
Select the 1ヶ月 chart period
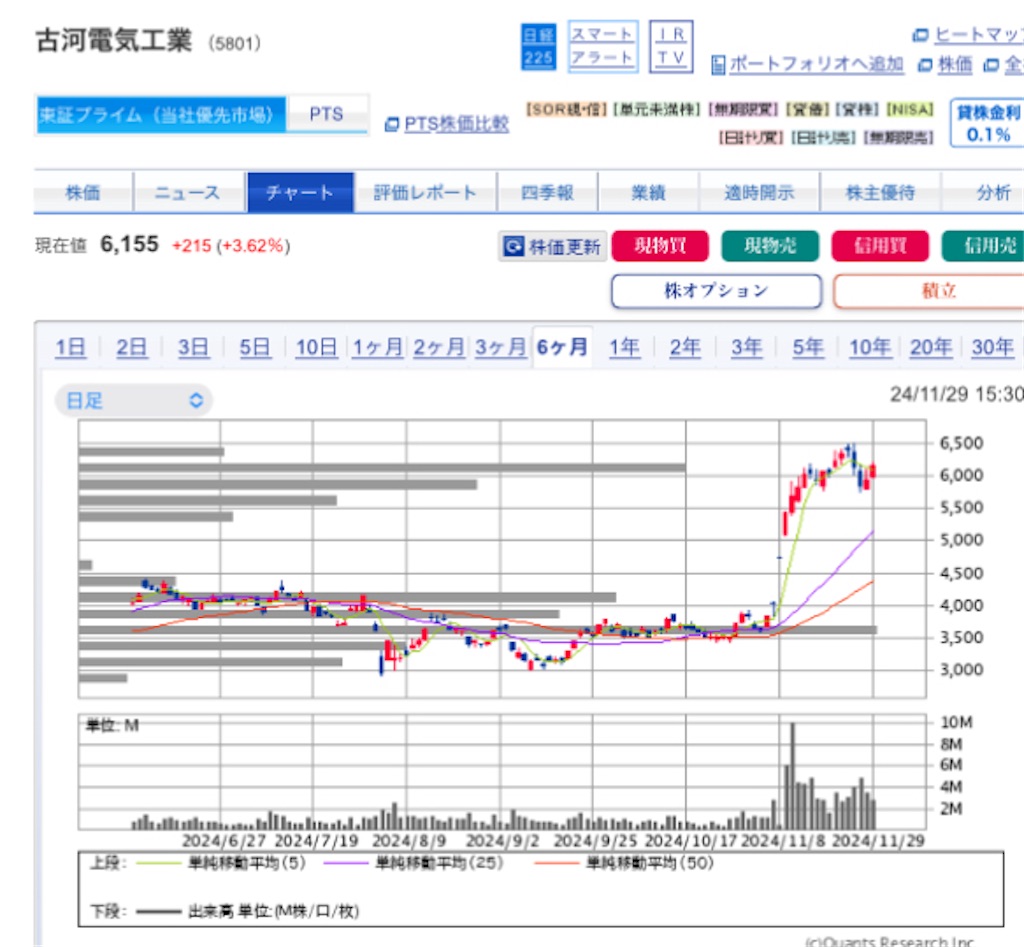(x=378, y=347)
